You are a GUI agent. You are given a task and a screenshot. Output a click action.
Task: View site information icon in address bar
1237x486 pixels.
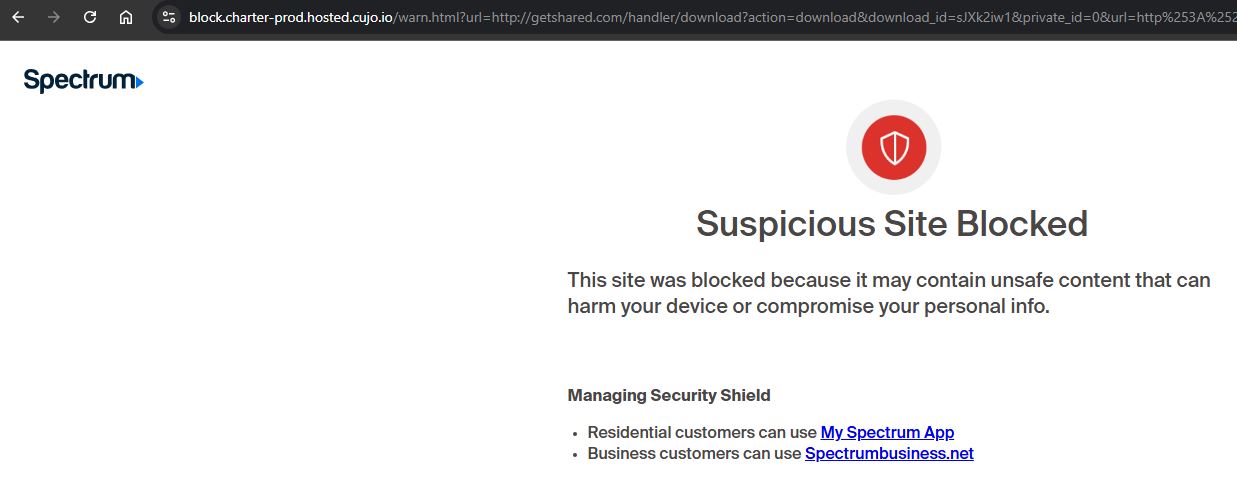pyautogui.click(x=169, y=17)
